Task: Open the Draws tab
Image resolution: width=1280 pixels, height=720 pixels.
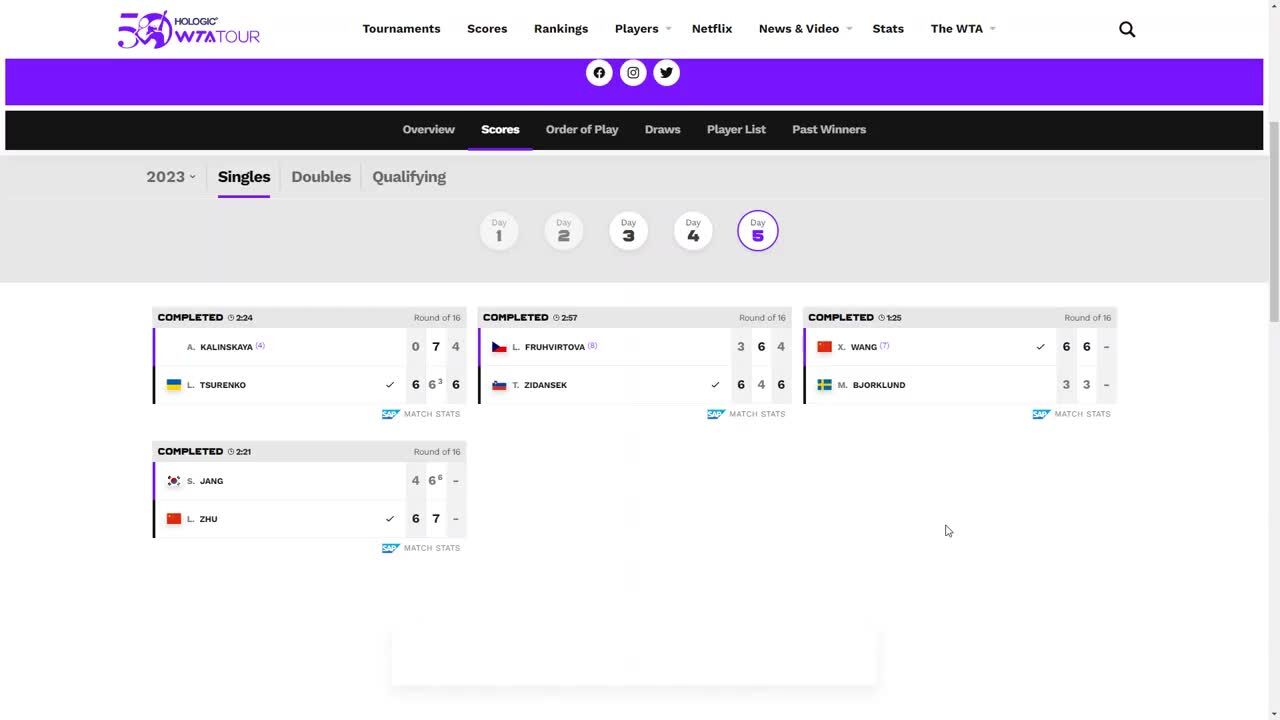Action: 662,130
